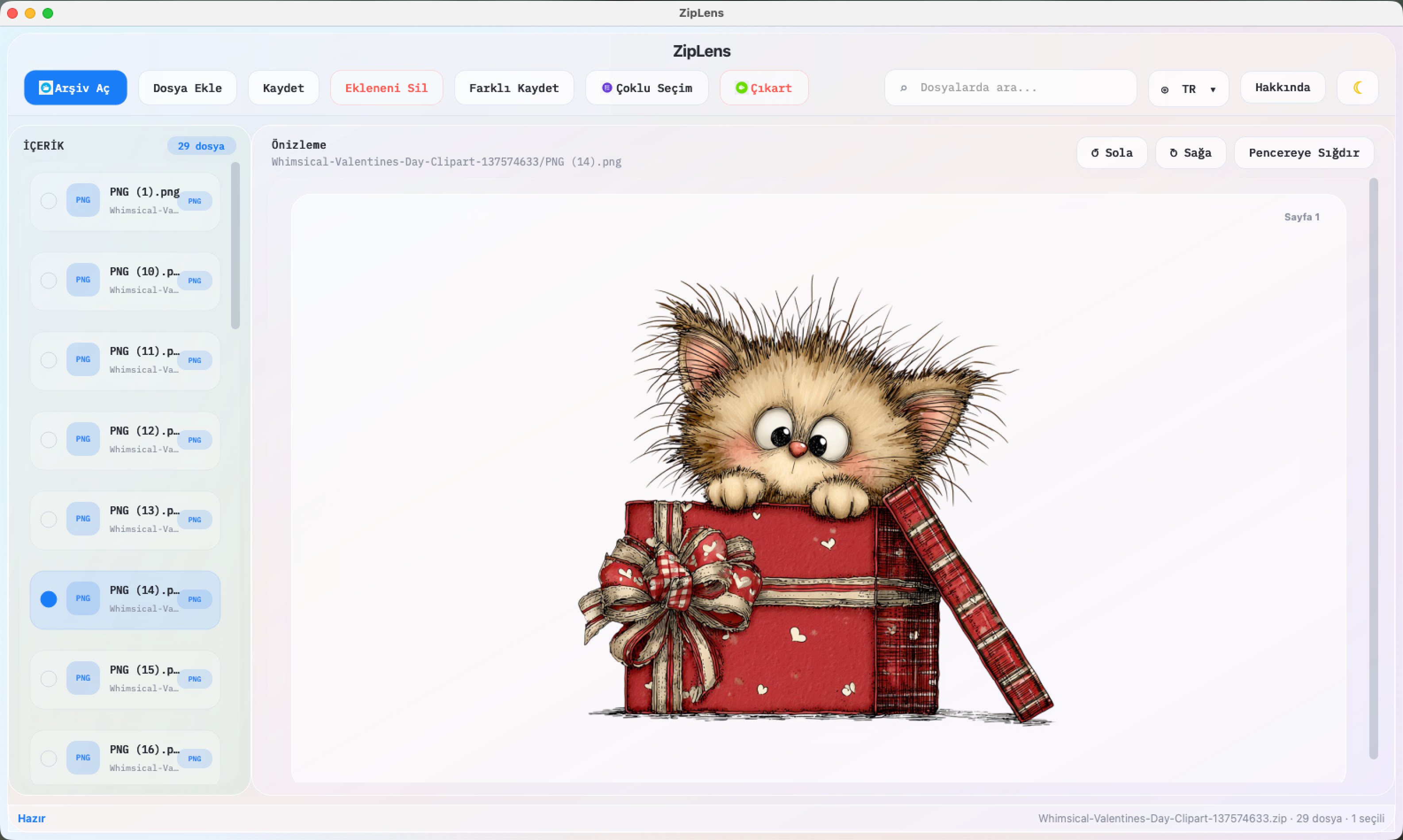Enable Çoklu Seçim mode

[647, 88]
